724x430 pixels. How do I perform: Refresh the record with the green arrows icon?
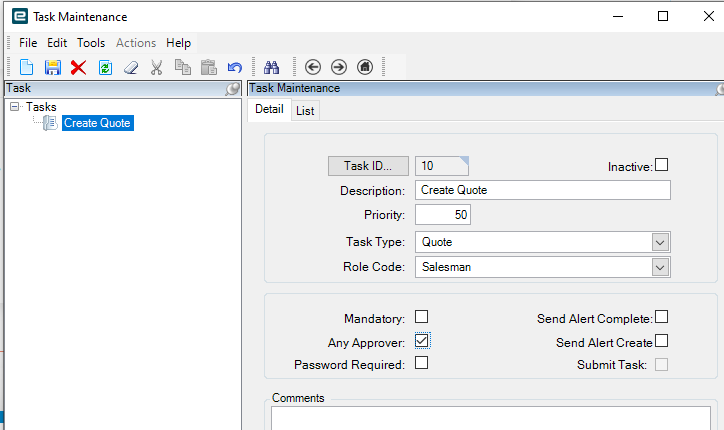coord(105,67)
